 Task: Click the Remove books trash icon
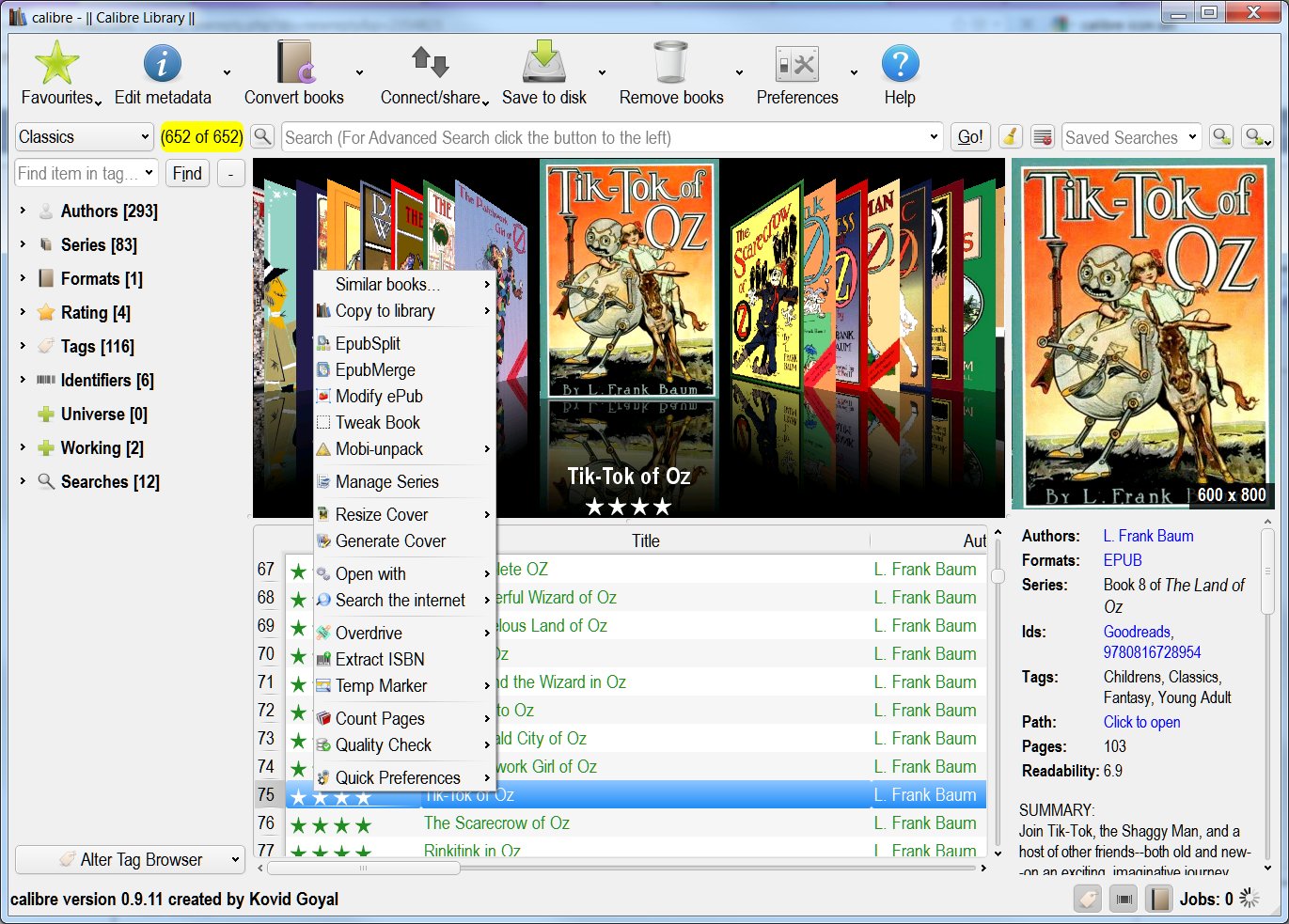[x=671, y=63]
